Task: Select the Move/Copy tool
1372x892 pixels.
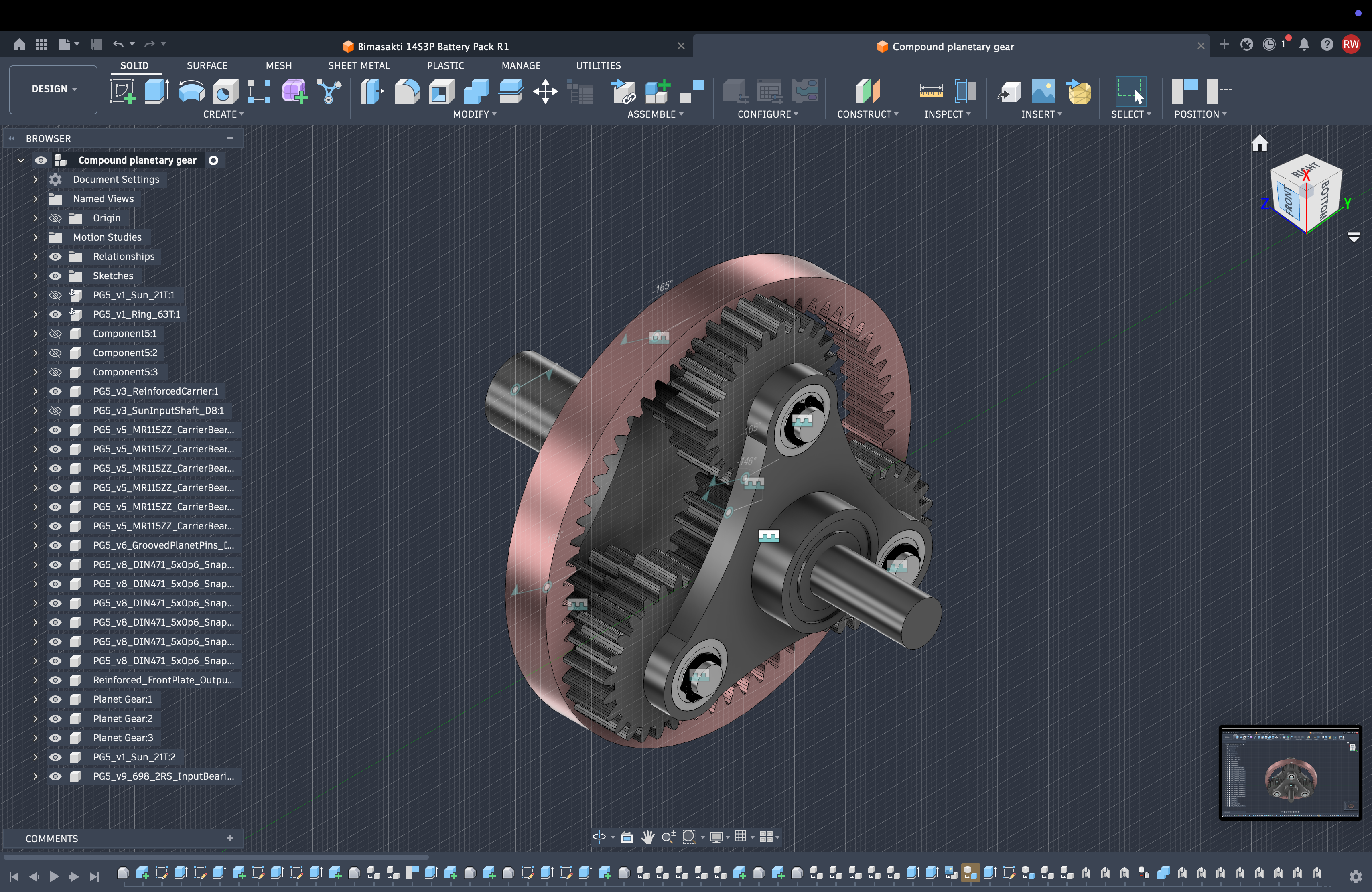Action: coord(545,91)
